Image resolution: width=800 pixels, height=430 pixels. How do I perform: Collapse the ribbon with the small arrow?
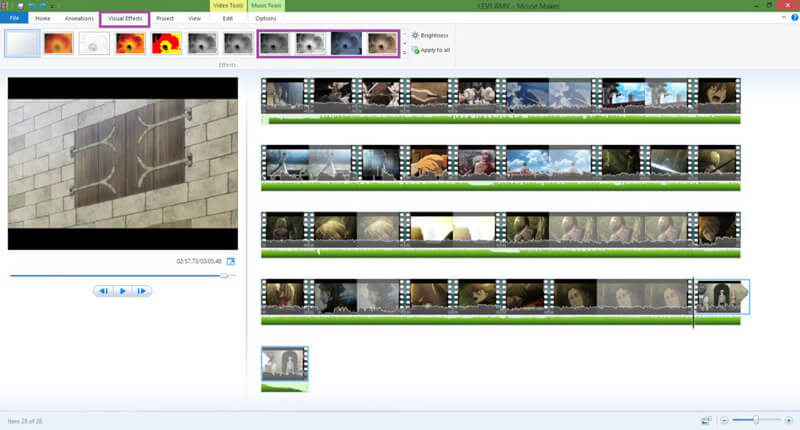pyautogui.click(x=784, y=17)
